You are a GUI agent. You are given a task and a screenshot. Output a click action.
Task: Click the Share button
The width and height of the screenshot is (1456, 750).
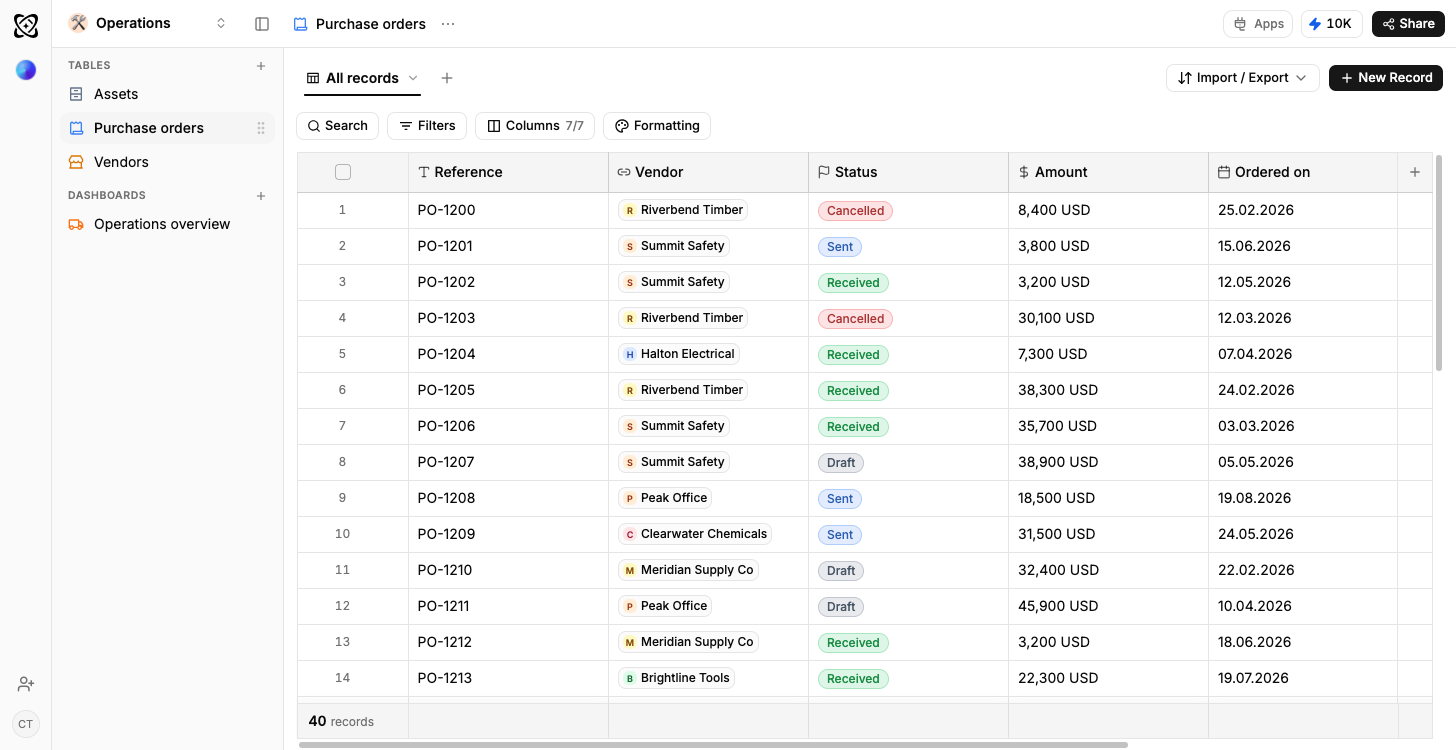click(x=1408, y=24)
